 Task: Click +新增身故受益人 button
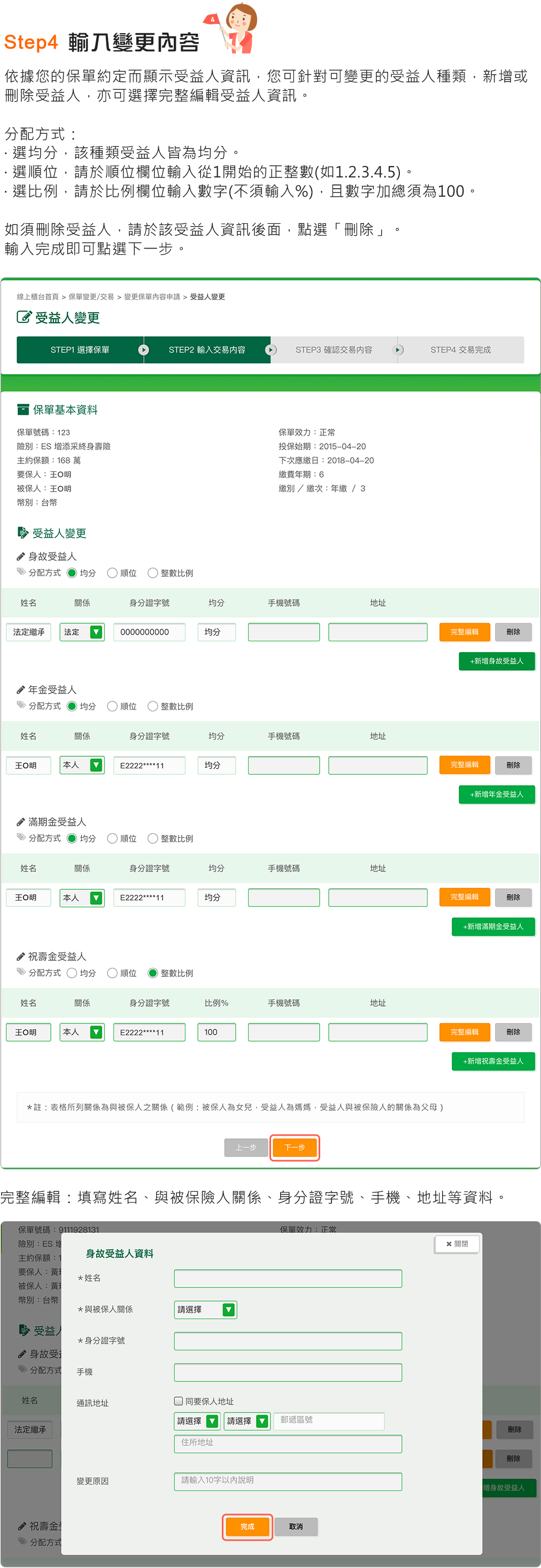tap(497, 661)
